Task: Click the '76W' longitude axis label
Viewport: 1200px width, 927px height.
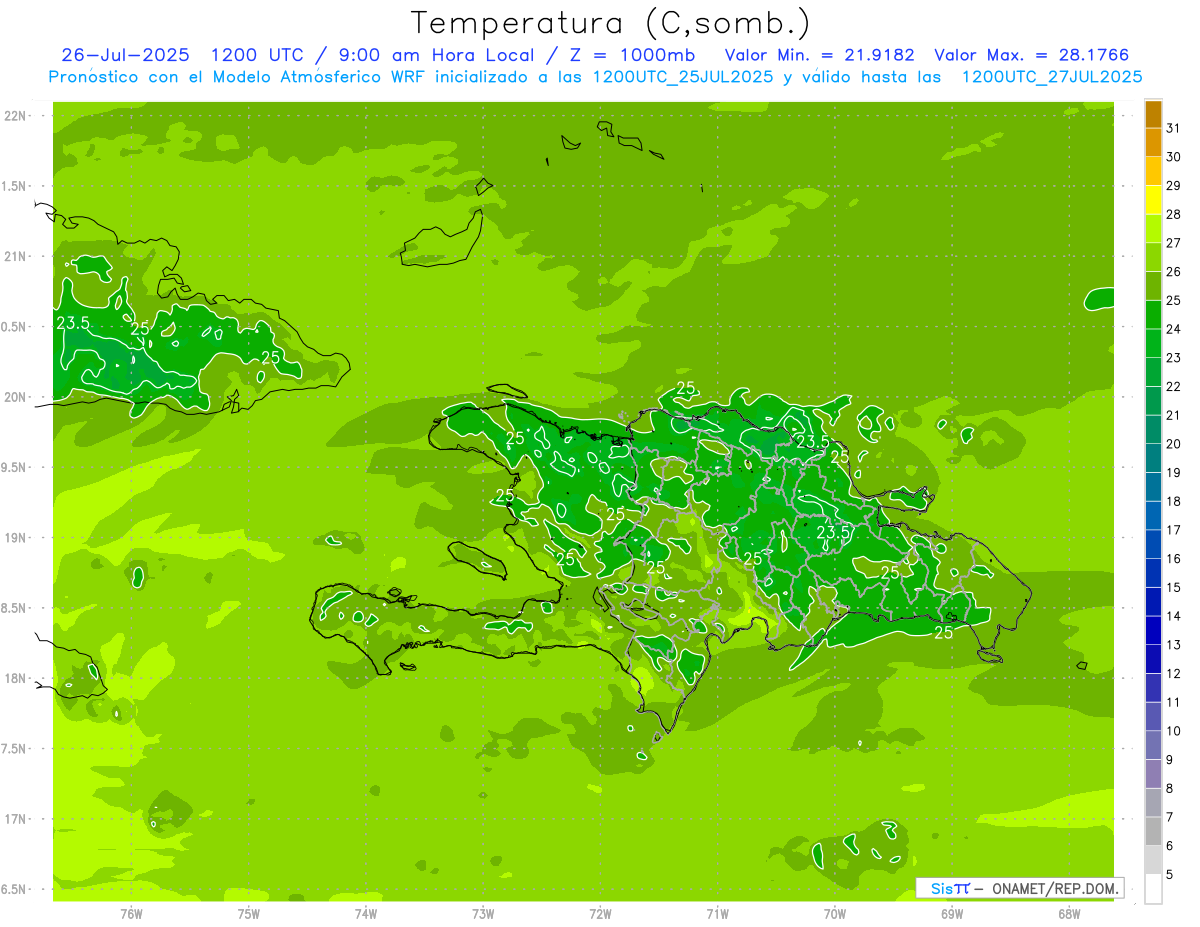Action: pyautogui.click(x=131, y=913)
